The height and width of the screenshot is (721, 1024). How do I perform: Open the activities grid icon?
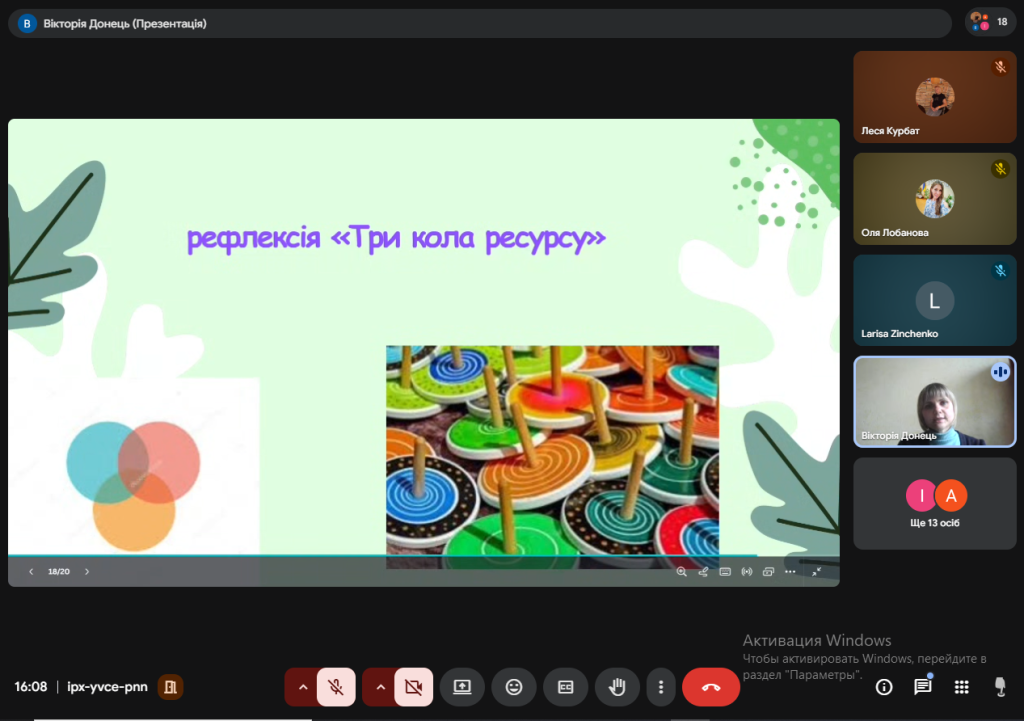coord(961,687)
